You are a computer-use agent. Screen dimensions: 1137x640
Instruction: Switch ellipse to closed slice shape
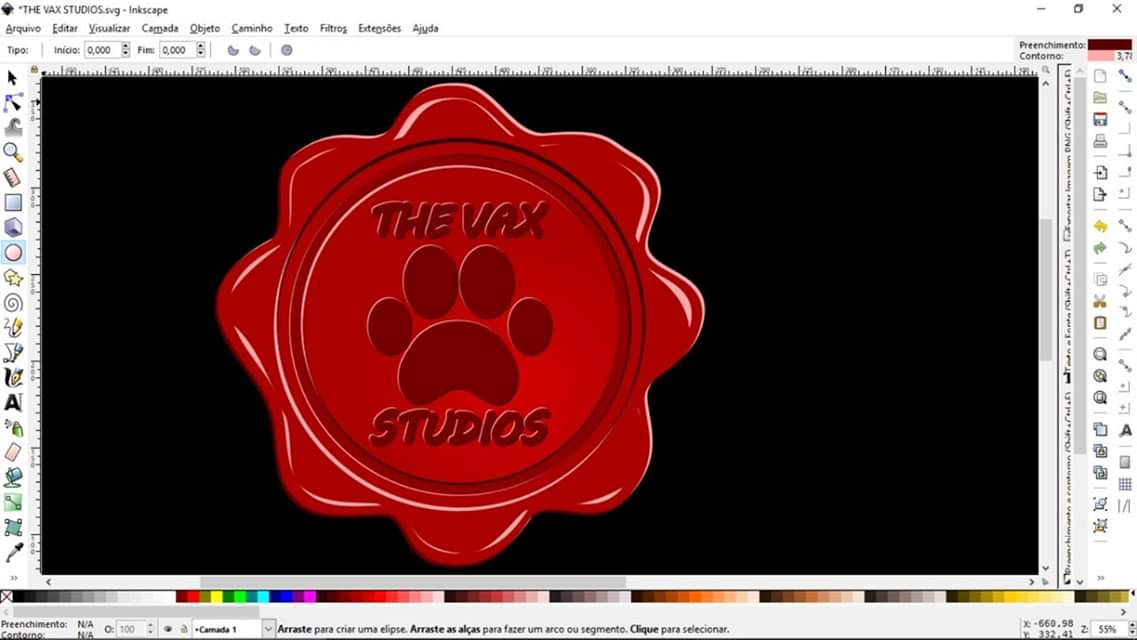233,50
